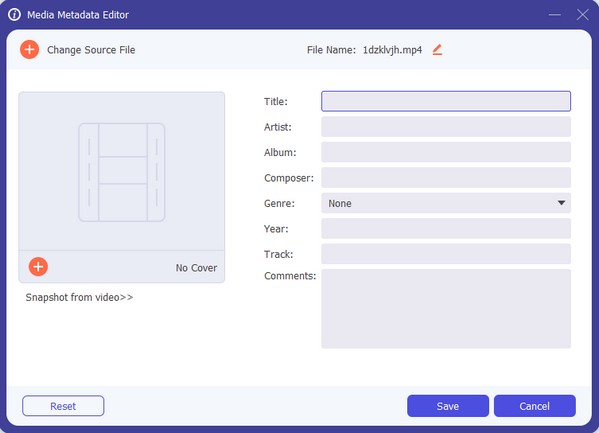
Task: Open Snapshot from video link
Action: pyautogui.click(x=79, y=297)
